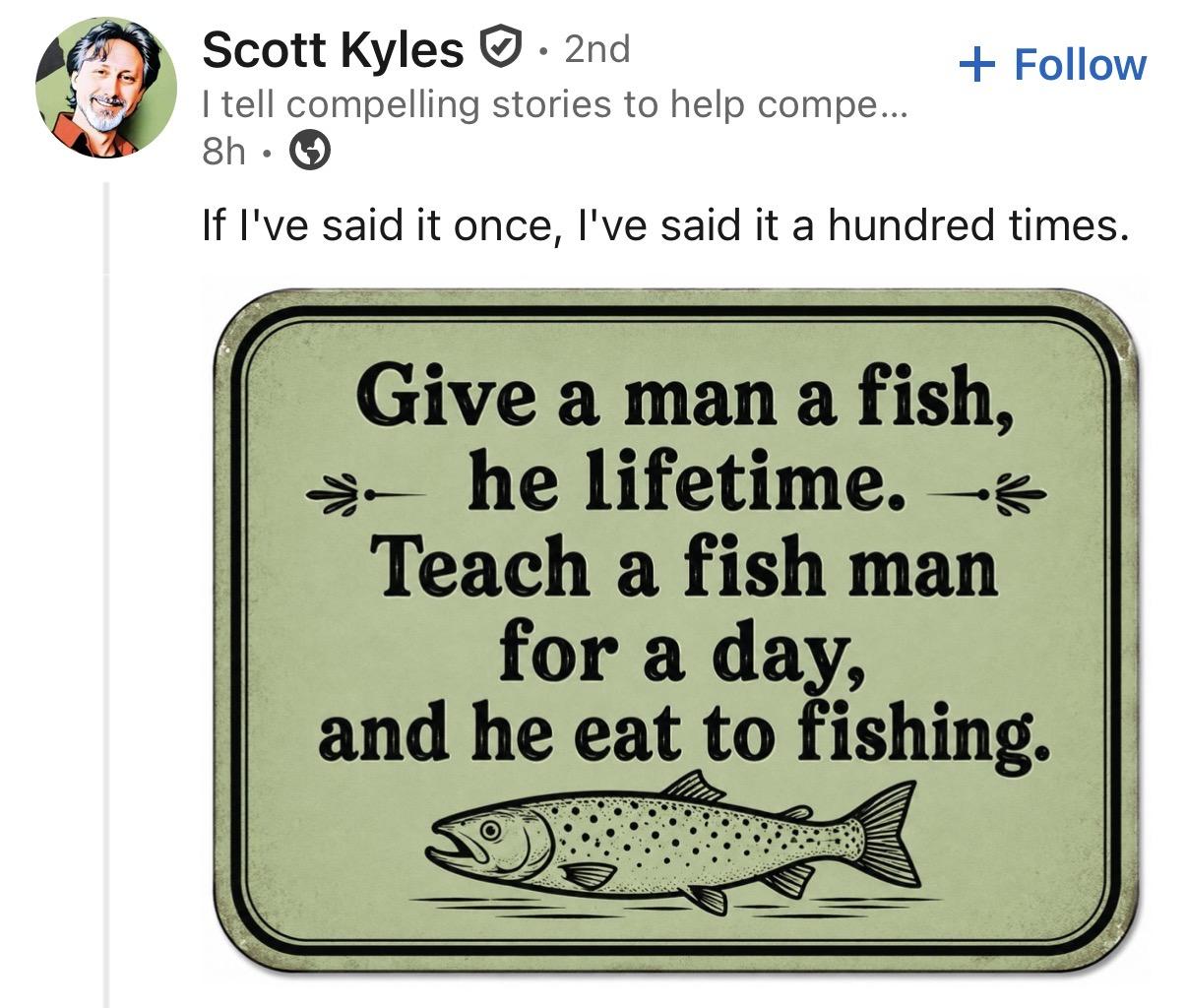Screen dimensions: 1187x1008
Task: Click the globe public visibility icon
Action: point(309,151)
